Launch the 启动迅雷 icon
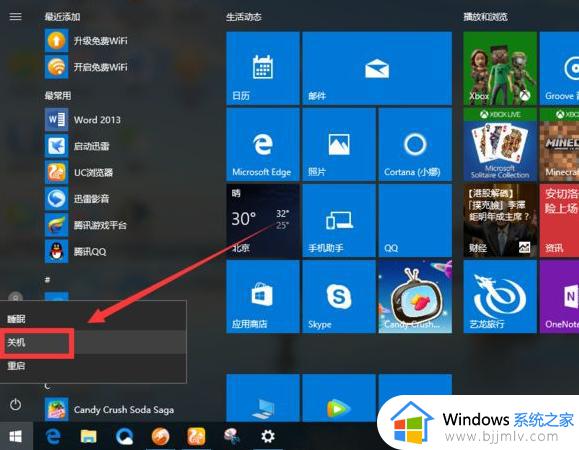Screen dimensions: 579x450 [x=56, y=146]
